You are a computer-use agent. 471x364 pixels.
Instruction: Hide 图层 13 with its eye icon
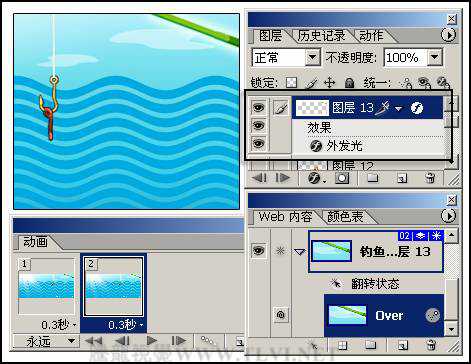coord(259,107)
